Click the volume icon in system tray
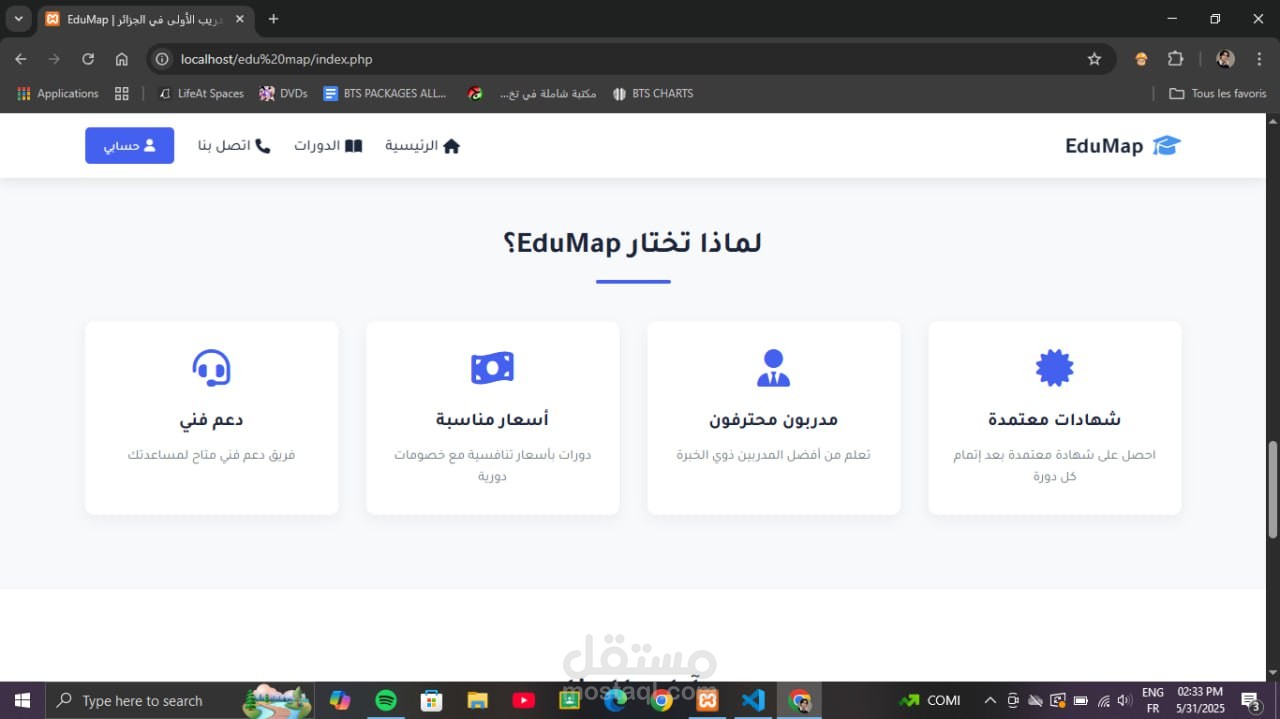Image resolution: width=1280 pixels, height=719 pixels. click(x=1124, y=700)
